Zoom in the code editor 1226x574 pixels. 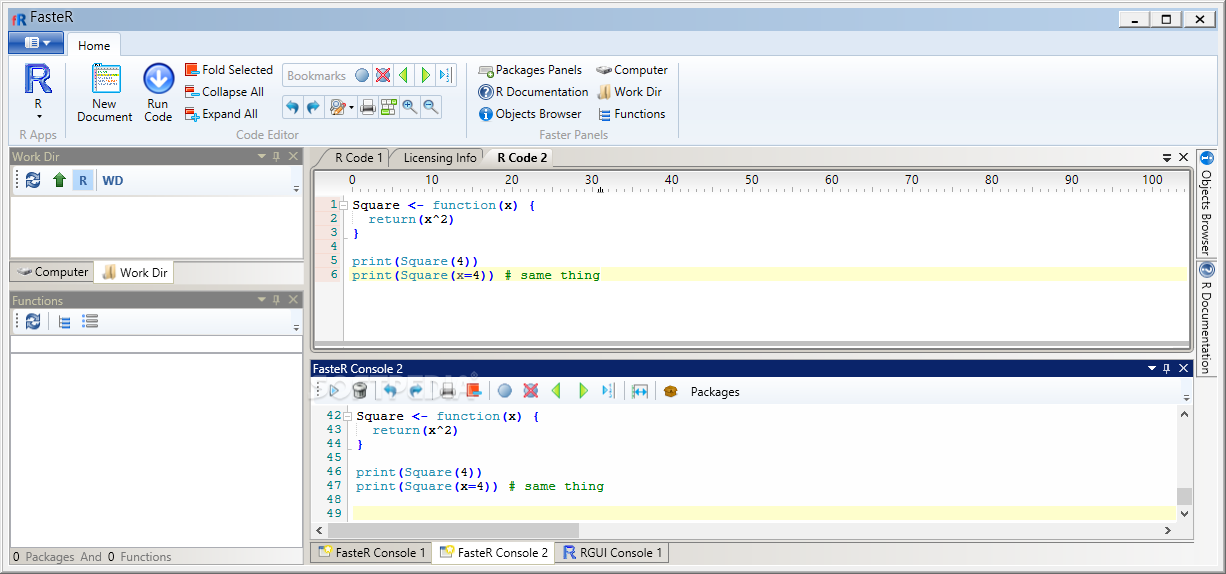(x=410, y=107)
